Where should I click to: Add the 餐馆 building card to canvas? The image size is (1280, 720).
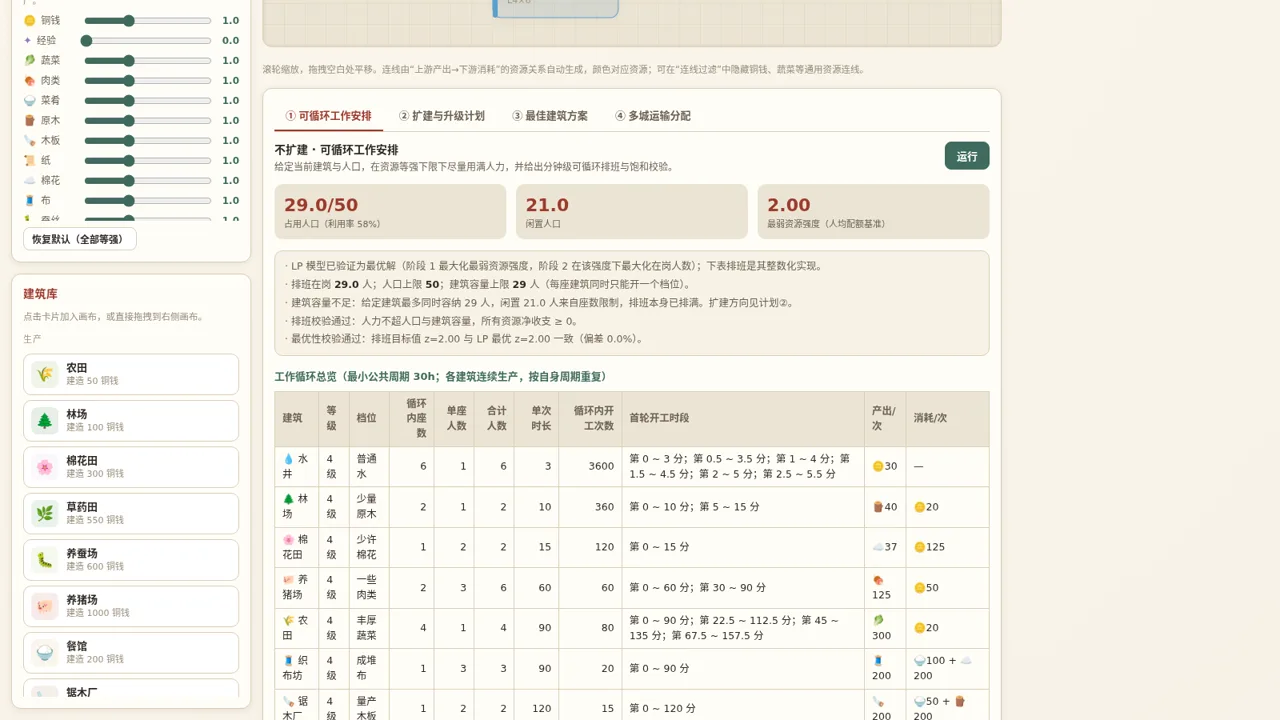point(131,653)
